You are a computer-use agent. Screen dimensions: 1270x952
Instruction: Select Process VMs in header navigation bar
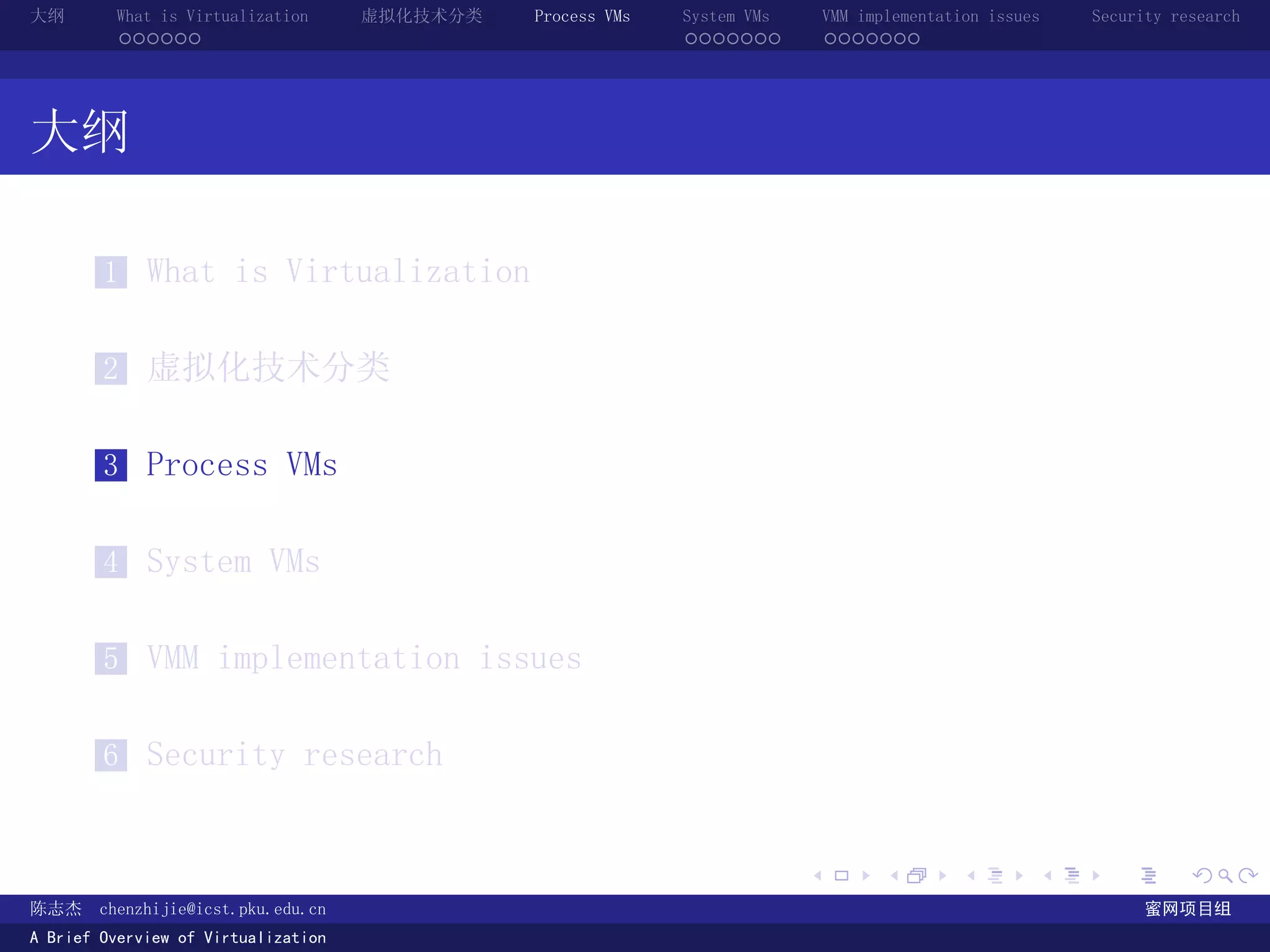[582, 16]
